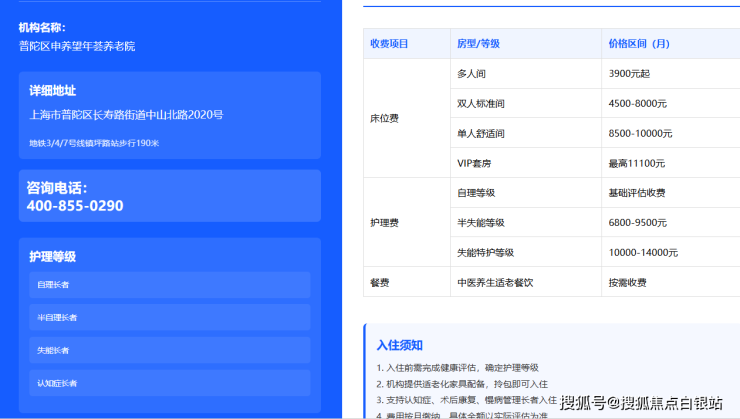740x419 pixels.
Task: Select the 半自理长者 care level item
Action: tap(169, 318)
